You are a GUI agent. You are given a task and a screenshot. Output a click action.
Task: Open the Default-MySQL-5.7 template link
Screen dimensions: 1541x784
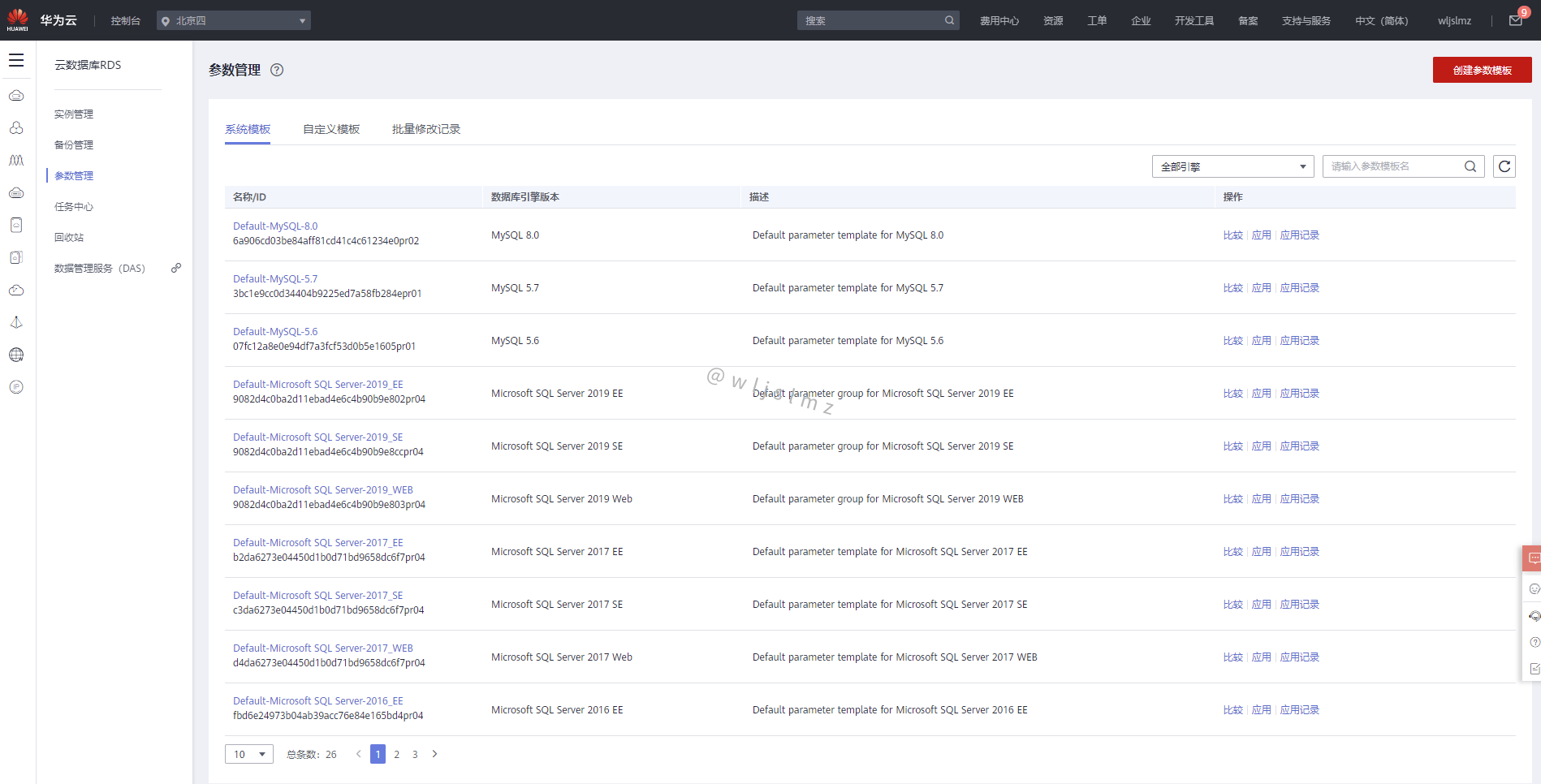(x=275, y=279)
